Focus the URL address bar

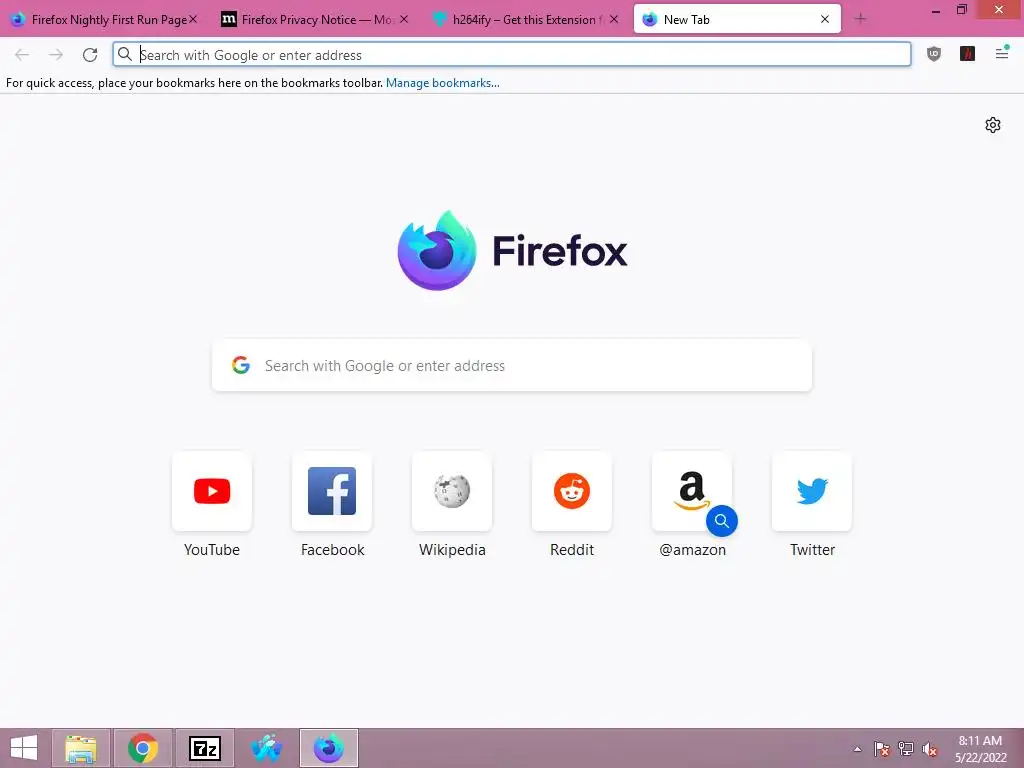tap(511, 55)
